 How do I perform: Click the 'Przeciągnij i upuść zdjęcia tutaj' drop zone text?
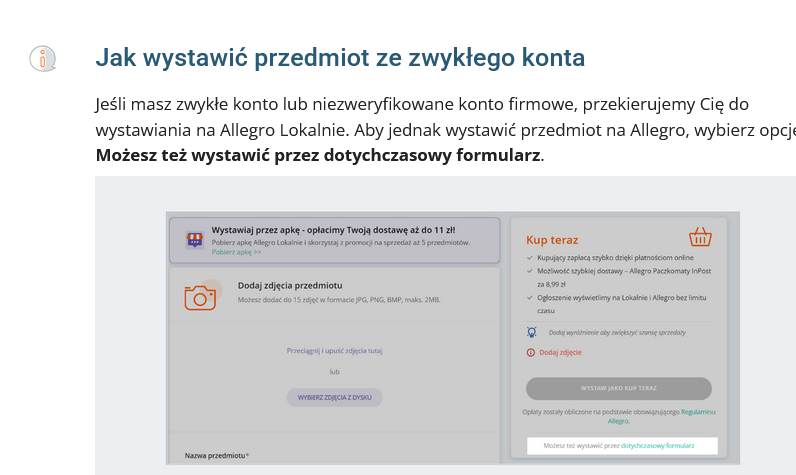(335, 351)
